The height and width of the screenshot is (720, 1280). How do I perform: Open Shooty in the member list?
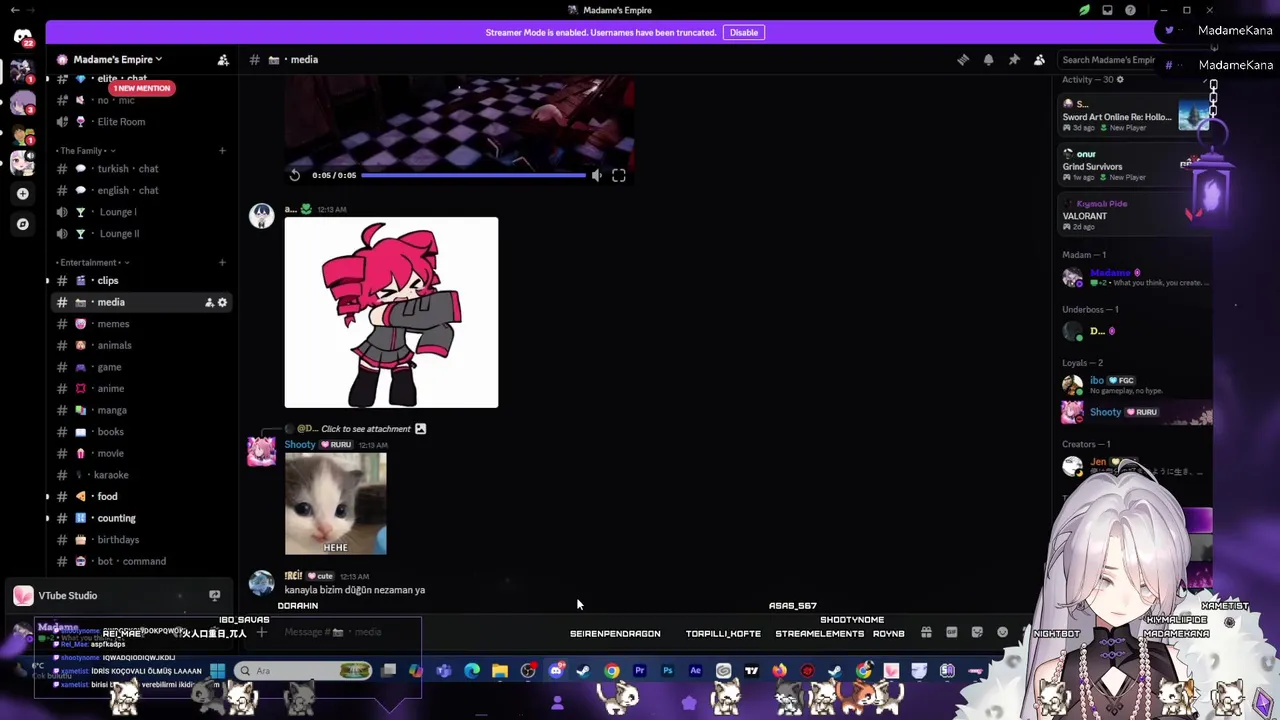coord(1137,412)
